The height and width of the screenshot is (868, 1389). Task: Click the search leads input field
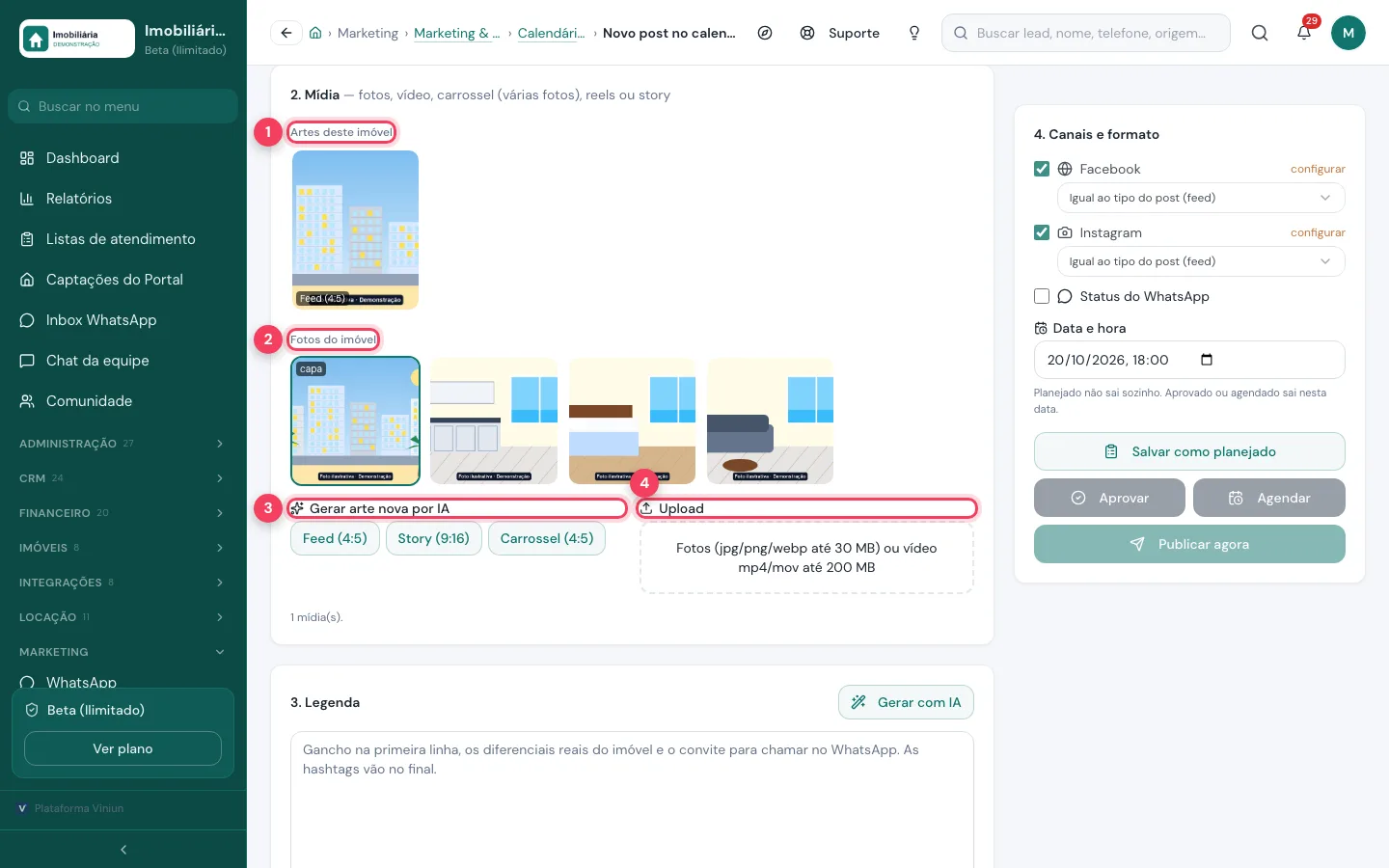[1086, 33]
